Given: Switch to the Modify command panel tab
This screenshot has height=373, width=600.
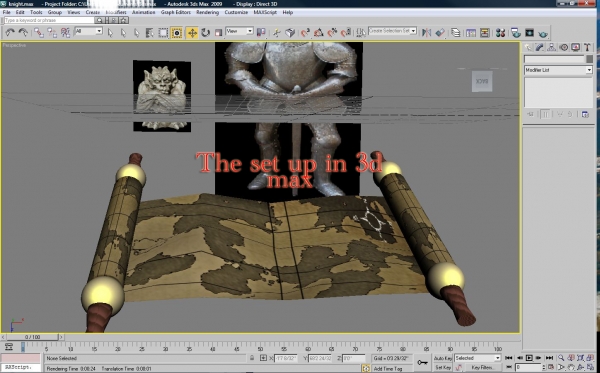Looking at the screenshot, I should click(540, 47).
